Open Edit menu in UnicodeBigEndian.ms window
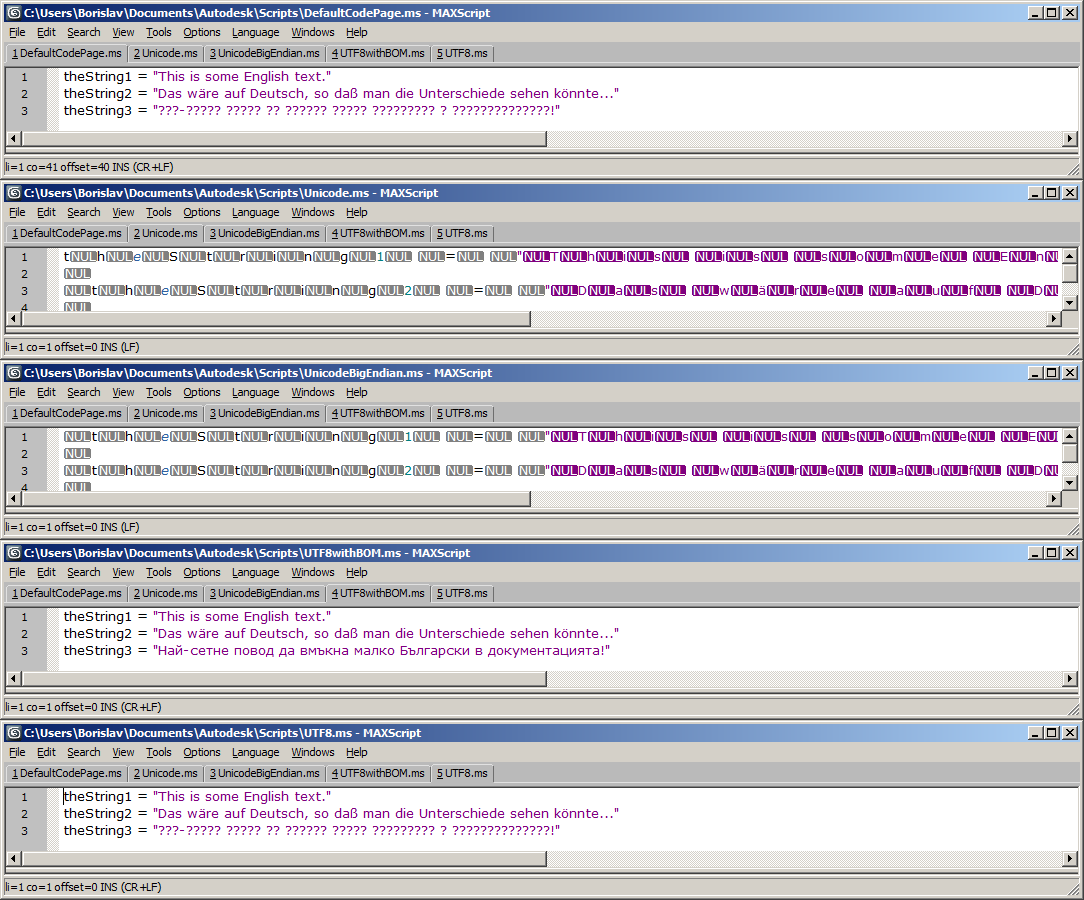 coord(46,392)
